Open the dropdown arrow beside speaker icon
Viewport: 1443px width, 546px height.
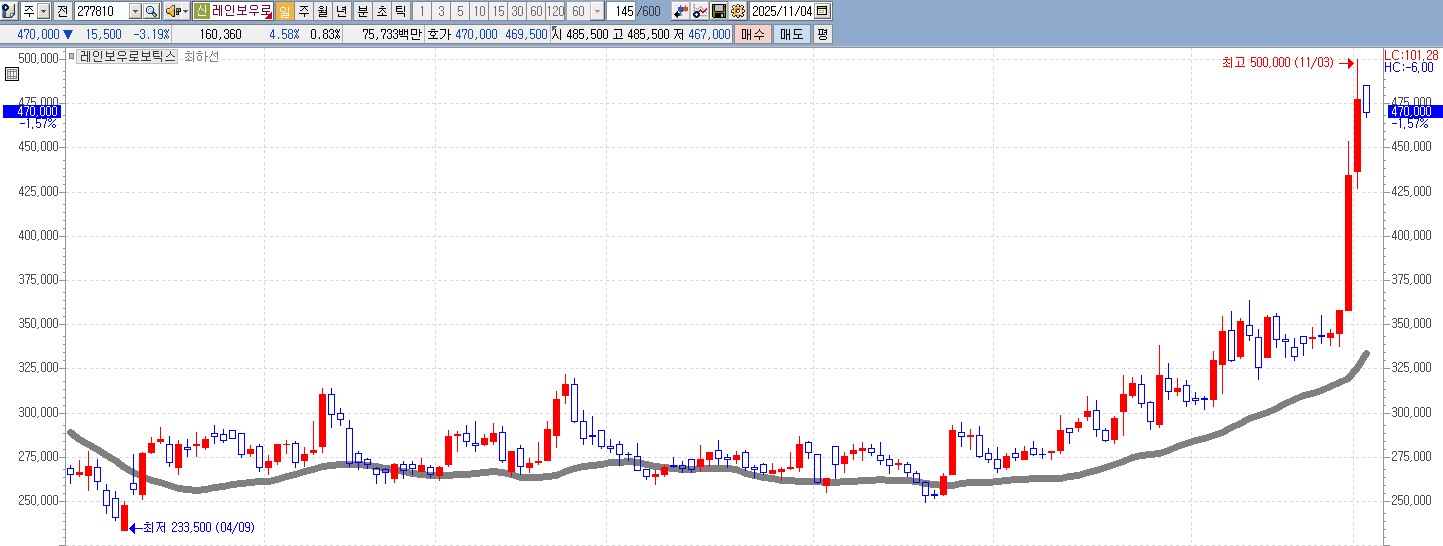click(185, 11)
